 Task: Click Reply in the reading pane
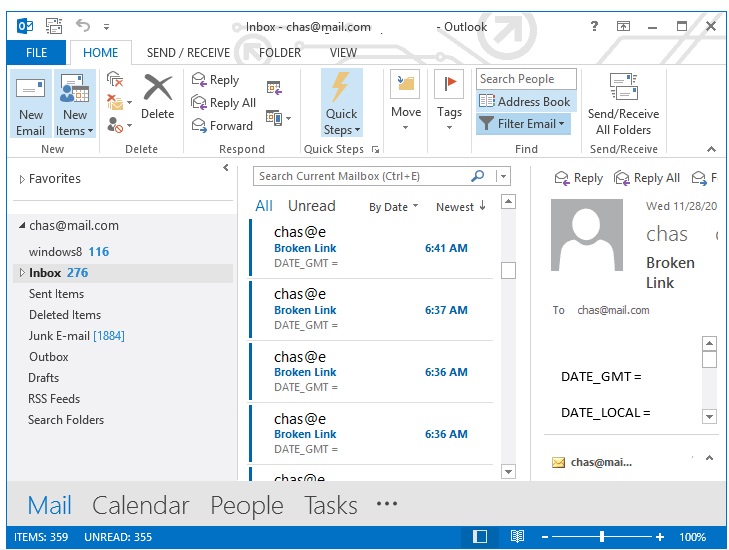579,178
